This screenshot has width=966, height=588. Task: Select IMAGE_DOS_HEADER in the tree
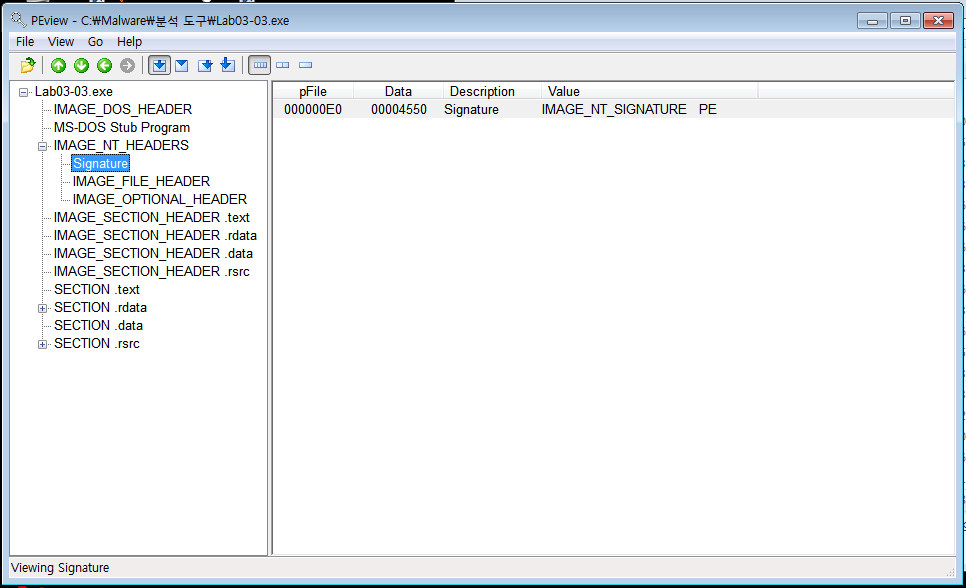pos(123,110)
